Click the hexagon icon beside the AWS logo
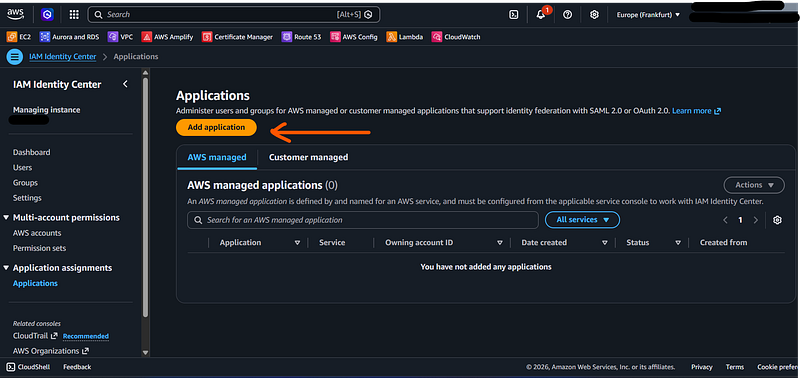This screenshot has width=800, height=378. 47,15
